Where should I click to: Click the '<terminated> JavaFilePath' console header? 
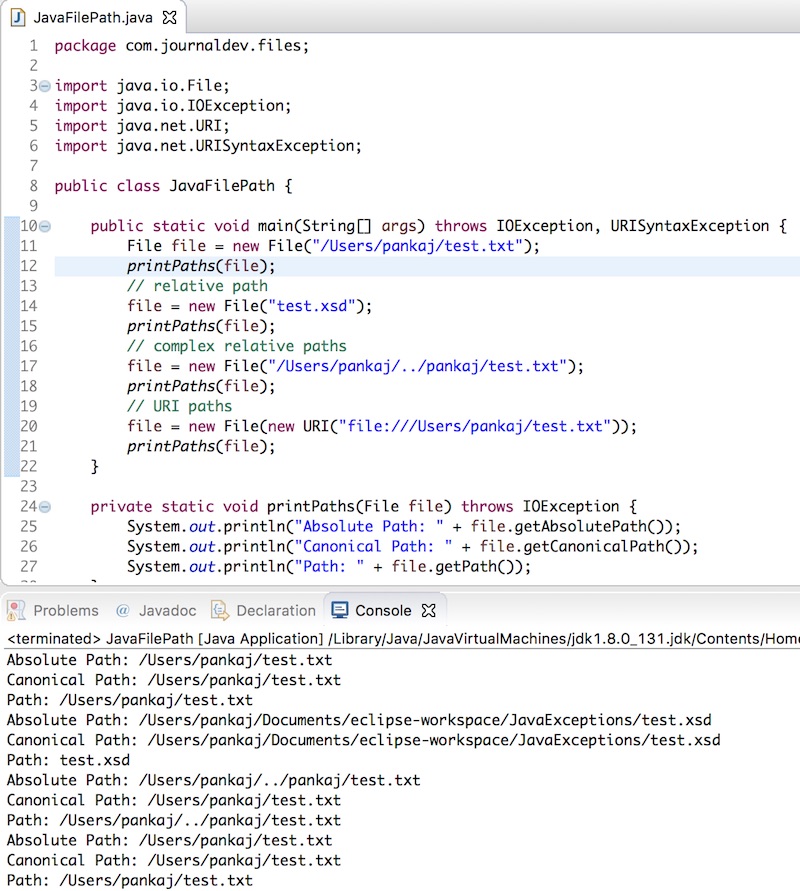[x=402, y=639]
